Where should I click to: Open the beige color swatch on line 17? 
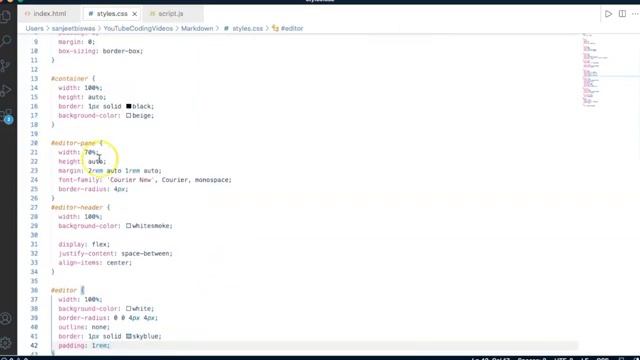point(129,116)
